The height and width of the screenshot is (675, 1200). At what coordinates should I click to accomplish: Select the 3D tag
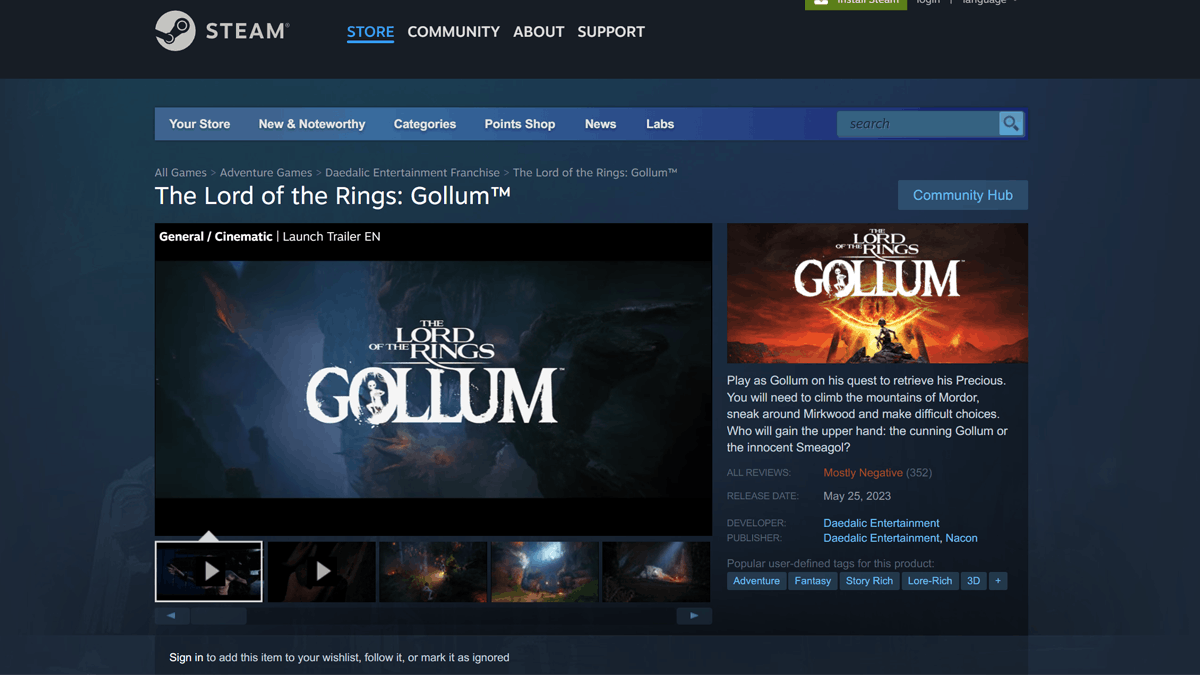(x=973, y=581)
